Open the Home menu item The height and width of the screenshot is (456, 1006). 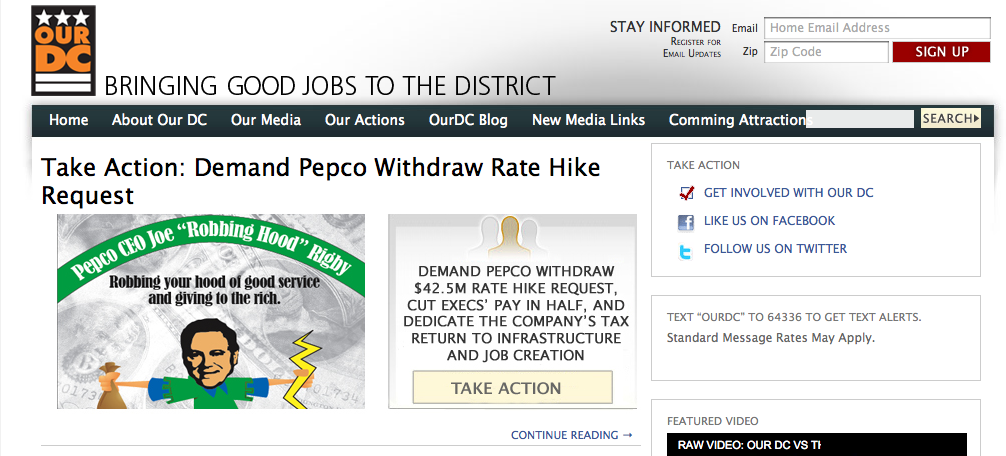pos(69,120)
